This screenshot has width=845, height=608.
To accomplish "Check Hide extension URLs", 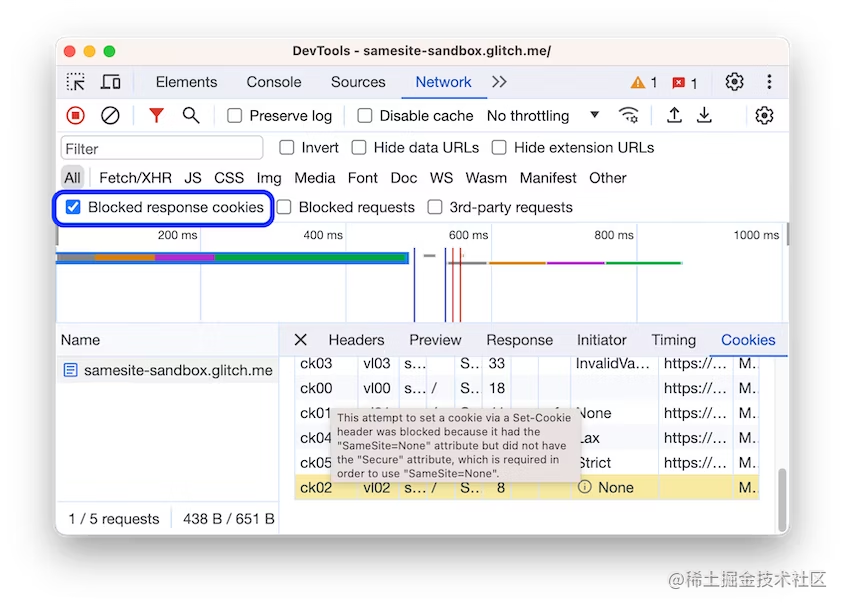I will pos(499,148).
